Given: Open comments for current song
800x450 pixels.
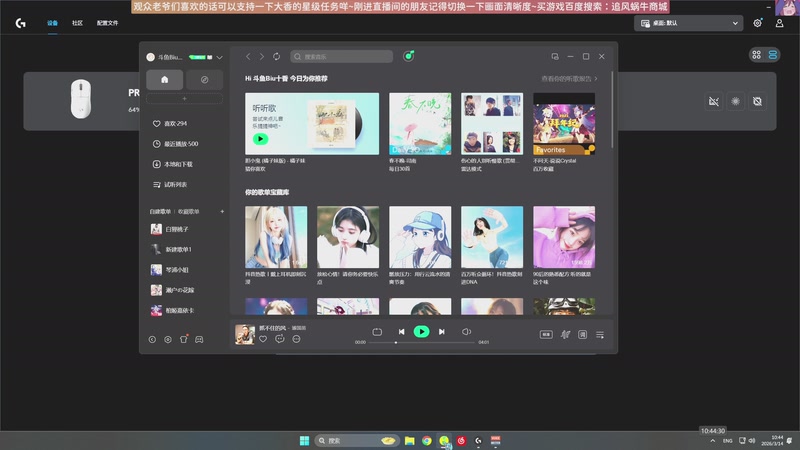Looking at the screenshot, I should click(x=280, y=339).
